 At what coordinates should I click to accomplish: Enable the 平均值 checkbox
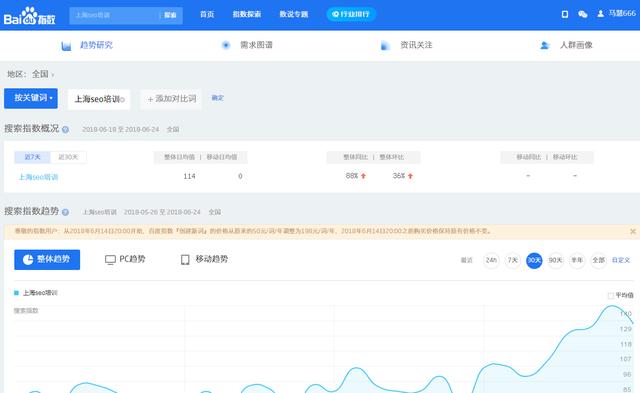611,295
